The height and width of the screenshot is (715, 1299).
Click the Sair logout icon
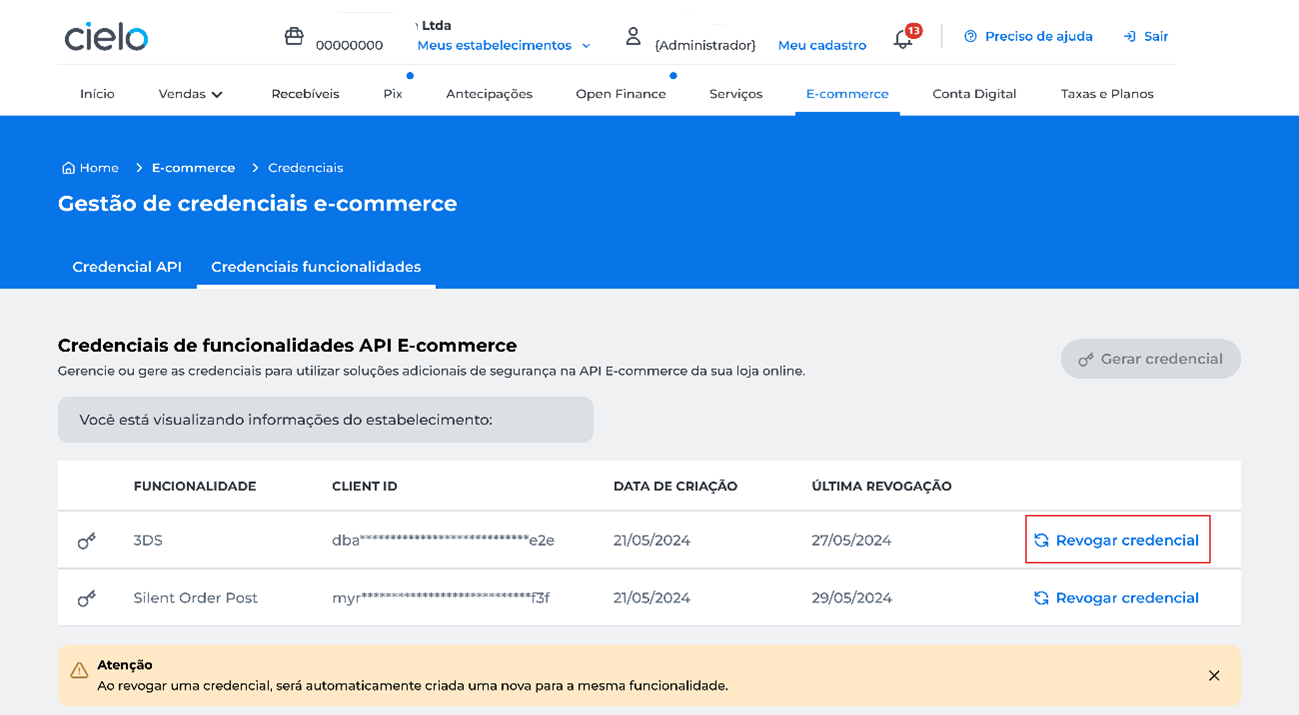[x=1130, y=36]
